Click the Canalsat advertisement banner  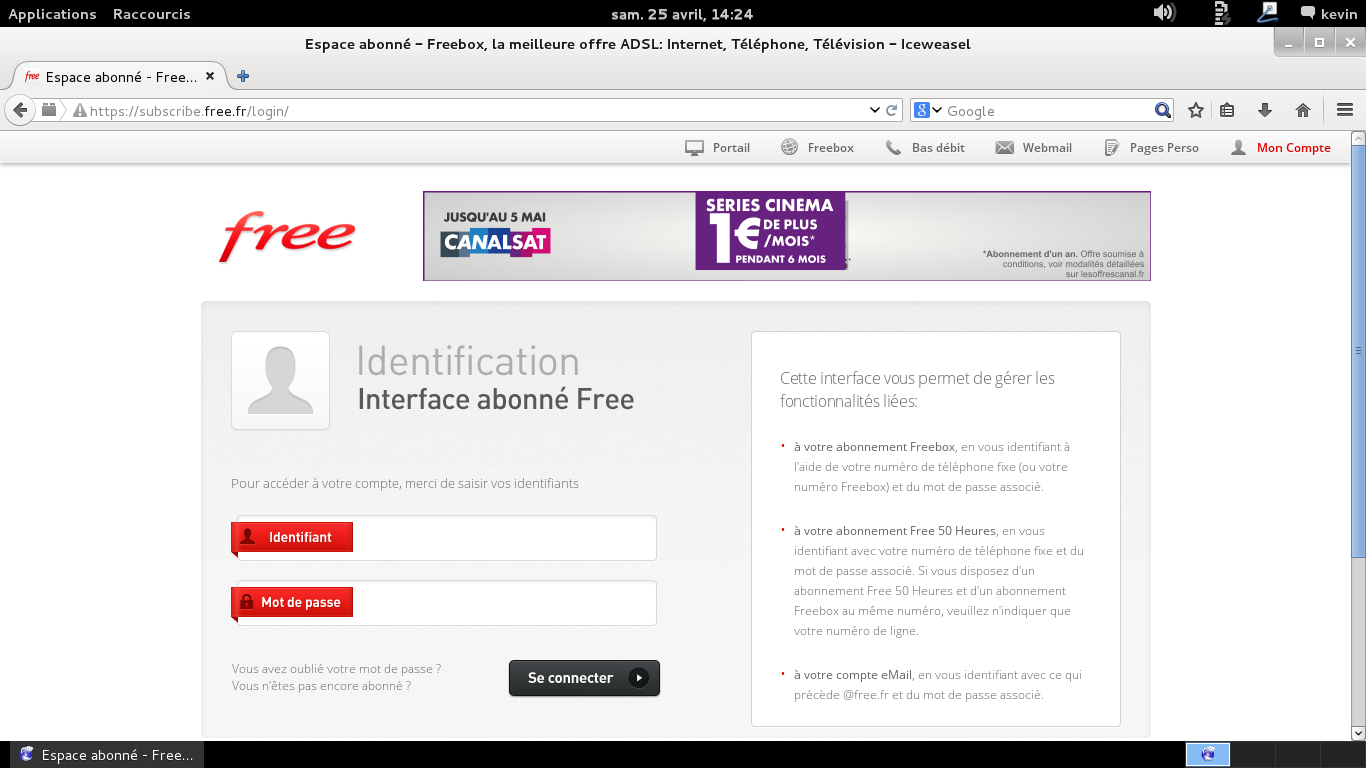click(x=786, y=236)
